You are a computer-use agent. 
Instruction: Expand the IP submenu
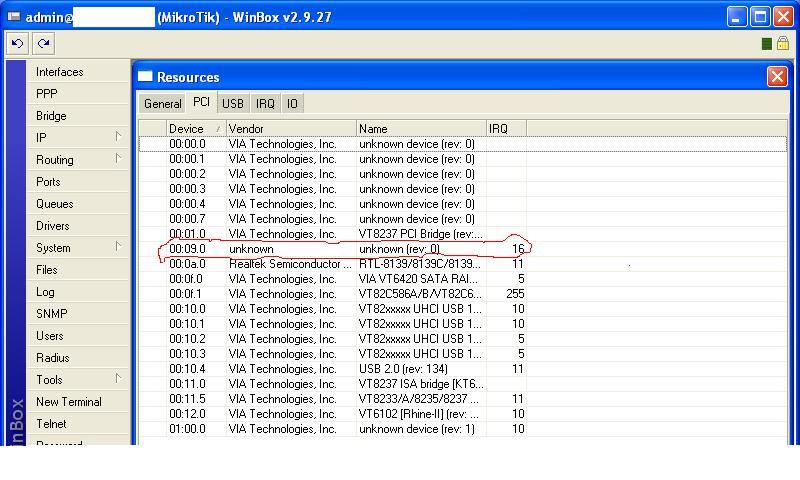(x=117, y=137)
